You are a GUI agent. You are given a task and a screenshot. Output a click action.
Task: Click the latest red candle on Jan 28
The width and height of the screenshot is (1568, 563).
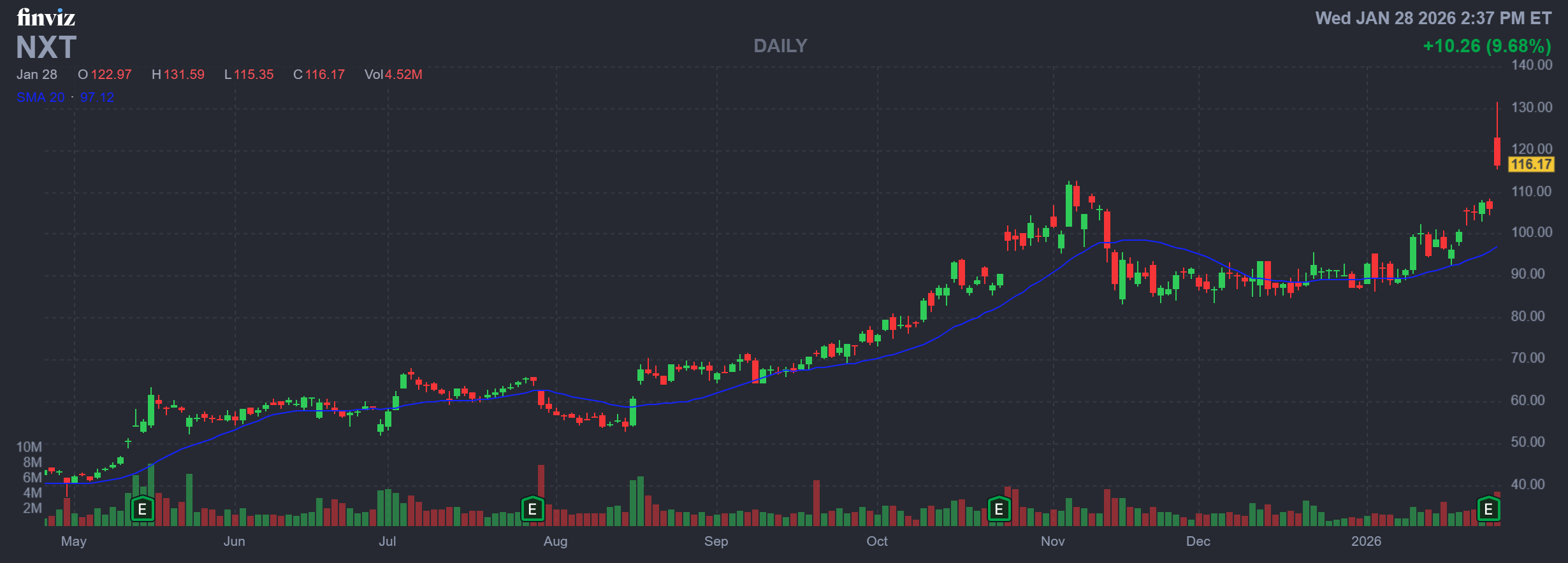tap(1497, 152)
